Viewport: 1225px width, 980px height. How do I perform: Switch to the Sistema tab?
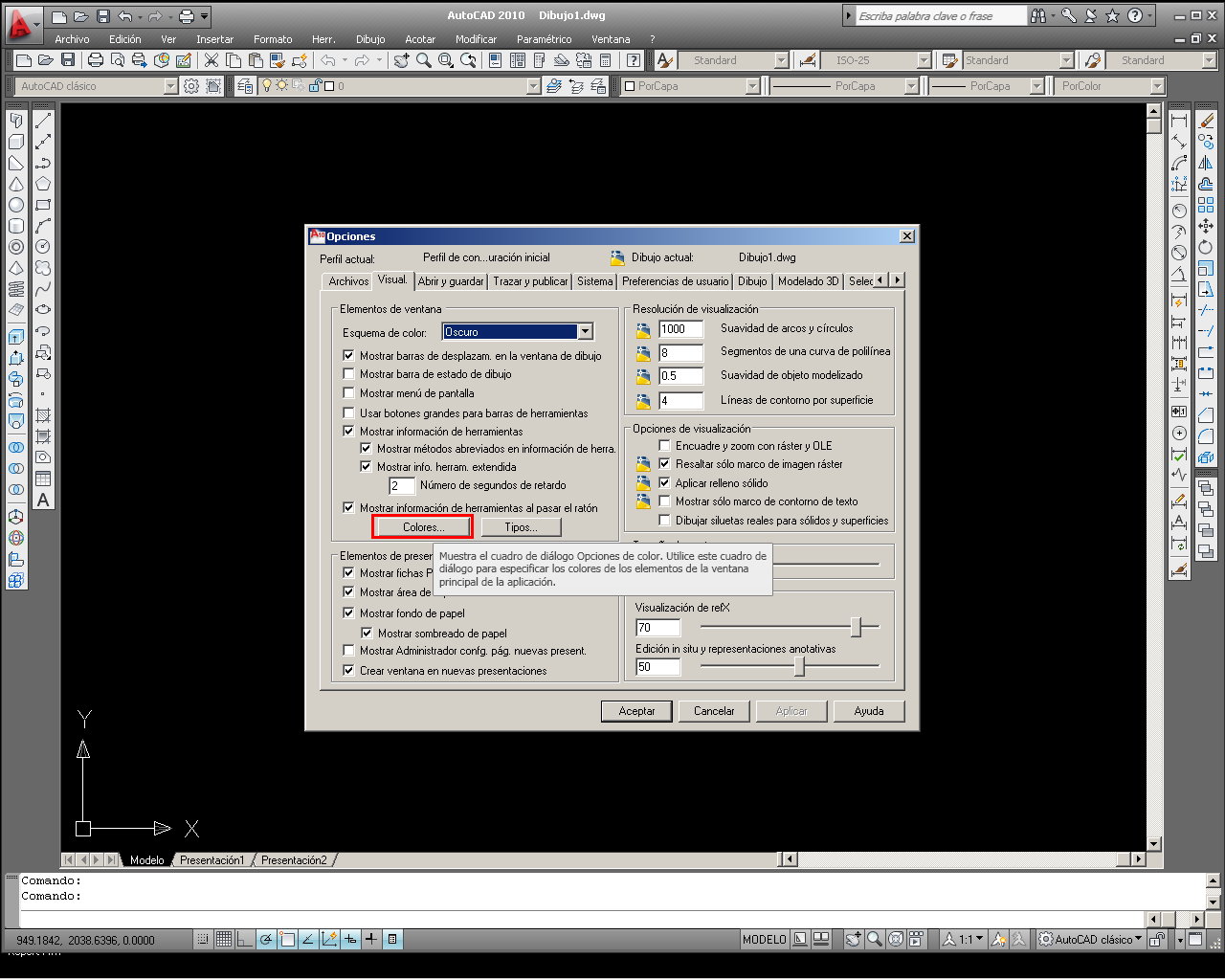click(594, 281)
